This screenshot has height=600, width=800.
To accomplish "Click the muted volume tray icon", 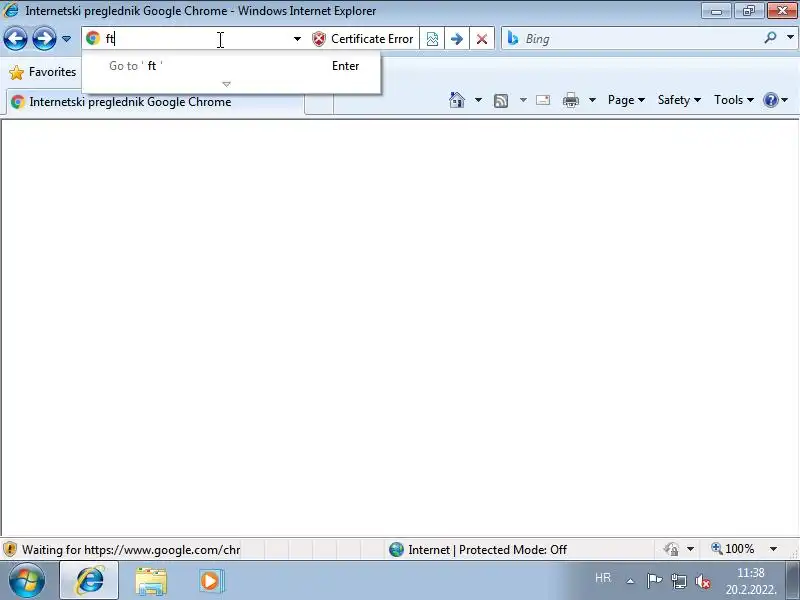I will (x=703, y=581).
